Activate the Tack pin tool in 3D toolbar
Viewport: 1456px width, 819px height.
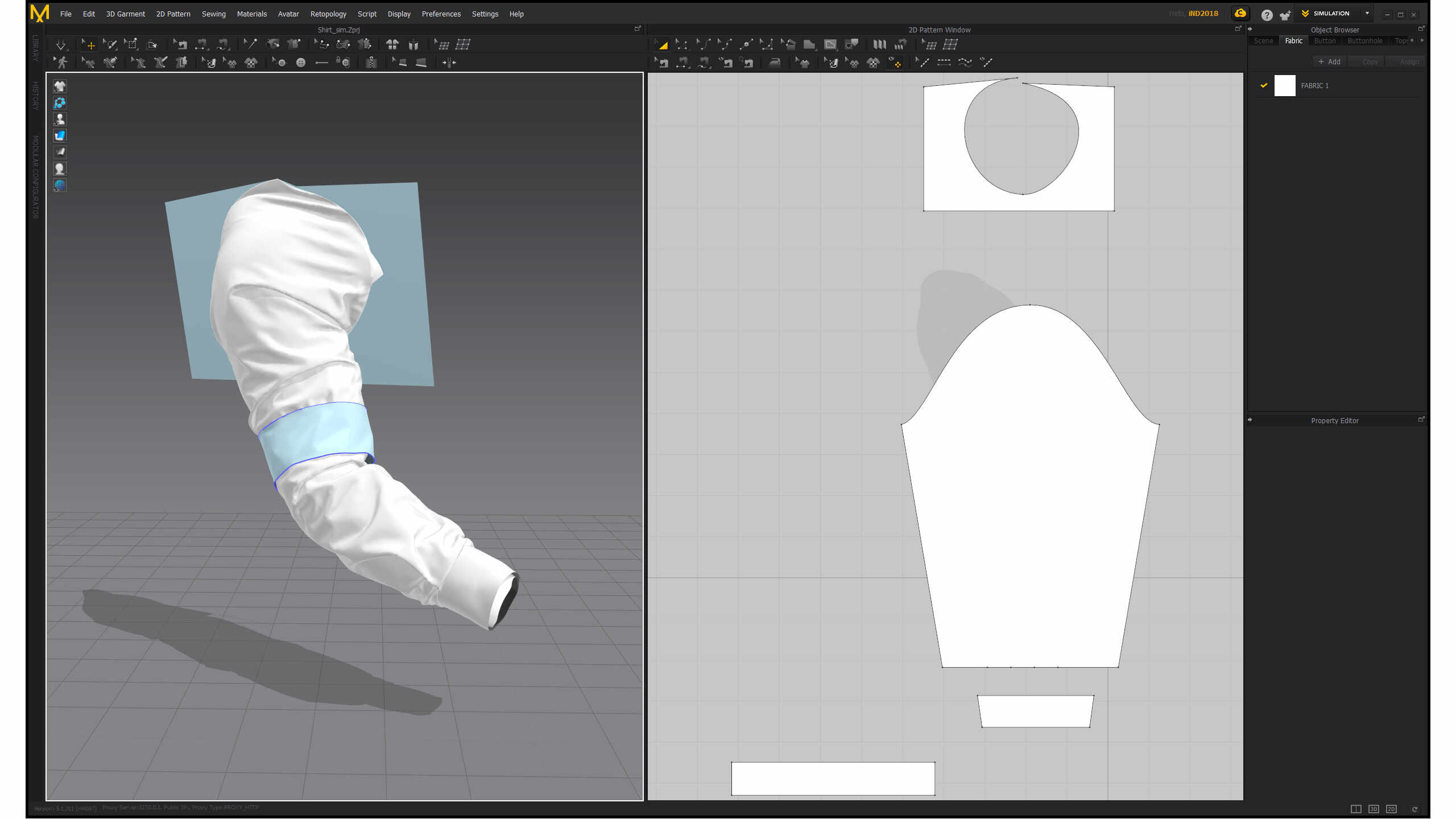pyautogui.click(x=250, y=44)
